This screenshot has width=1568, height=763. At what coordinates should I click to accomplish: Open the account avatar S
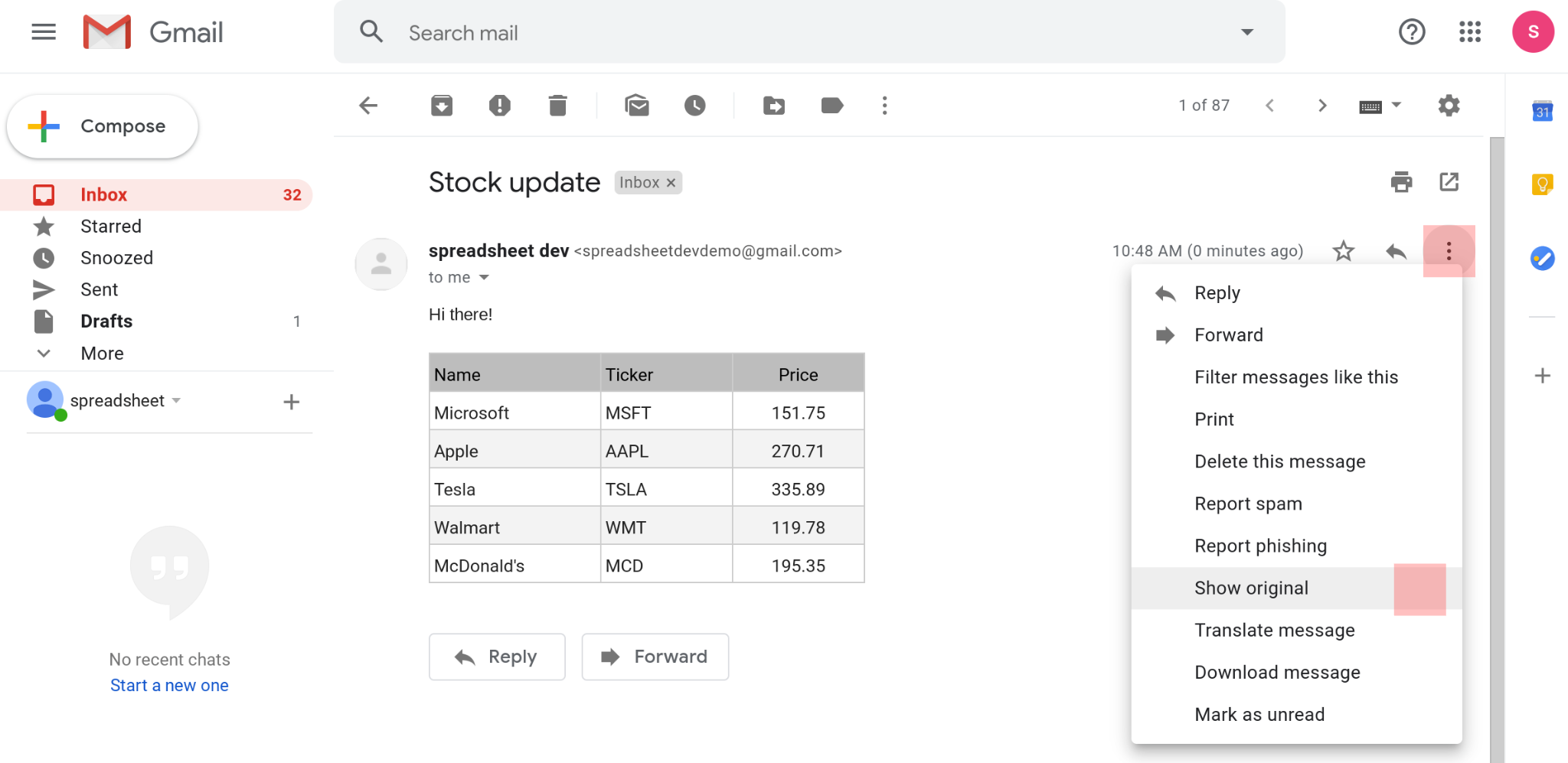click(1533, 32)
